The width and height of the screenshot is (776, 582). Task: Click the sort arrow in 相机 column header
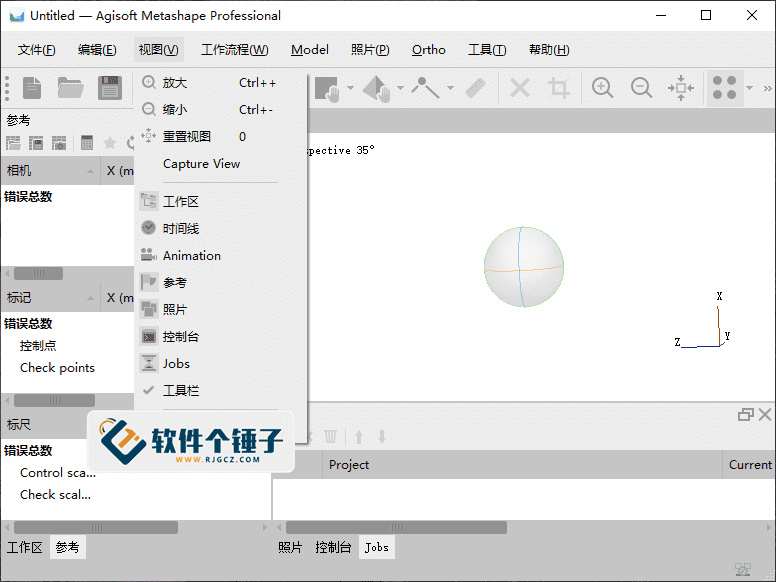tap(90, 171)
